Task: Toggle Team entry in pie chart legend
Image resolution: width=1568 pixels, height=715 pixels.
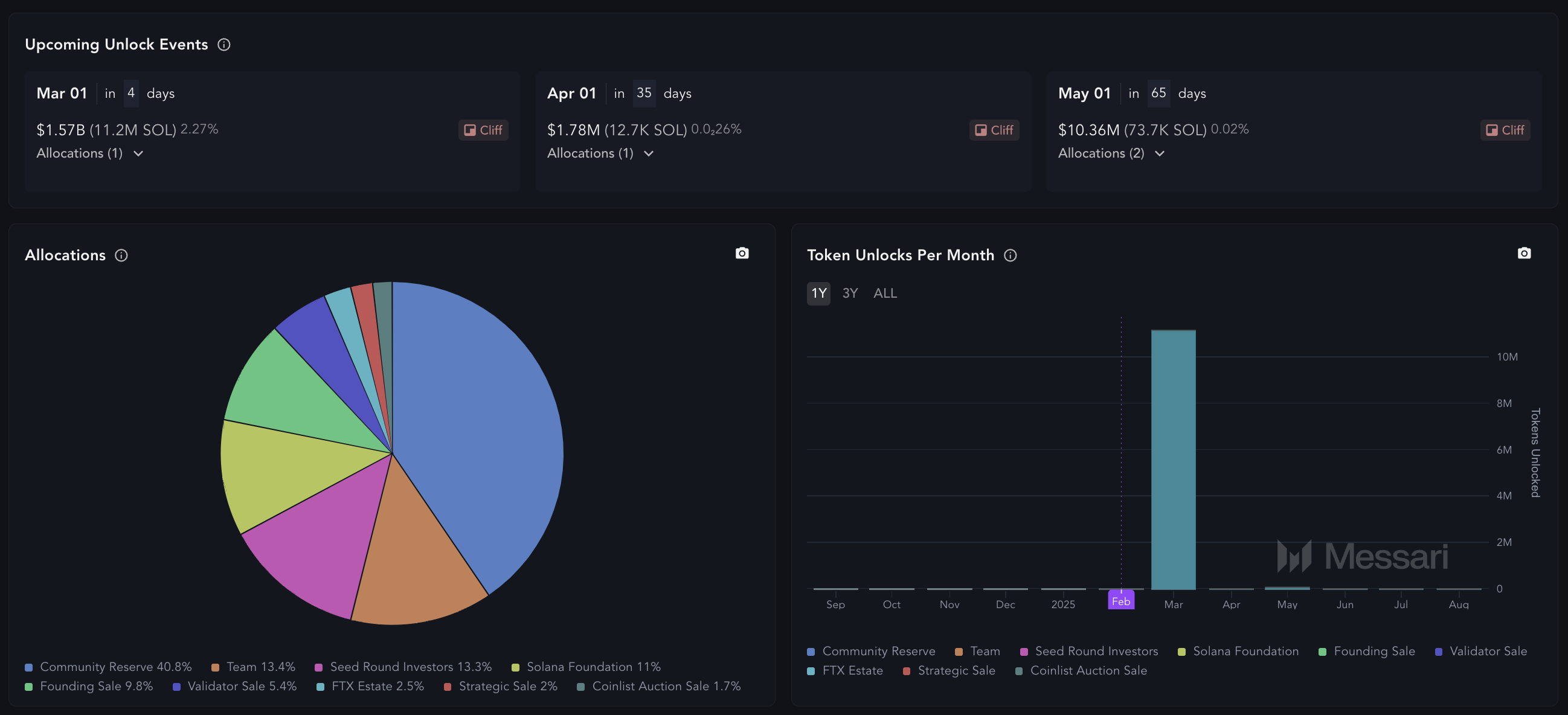Action: (x=253, y=666)
